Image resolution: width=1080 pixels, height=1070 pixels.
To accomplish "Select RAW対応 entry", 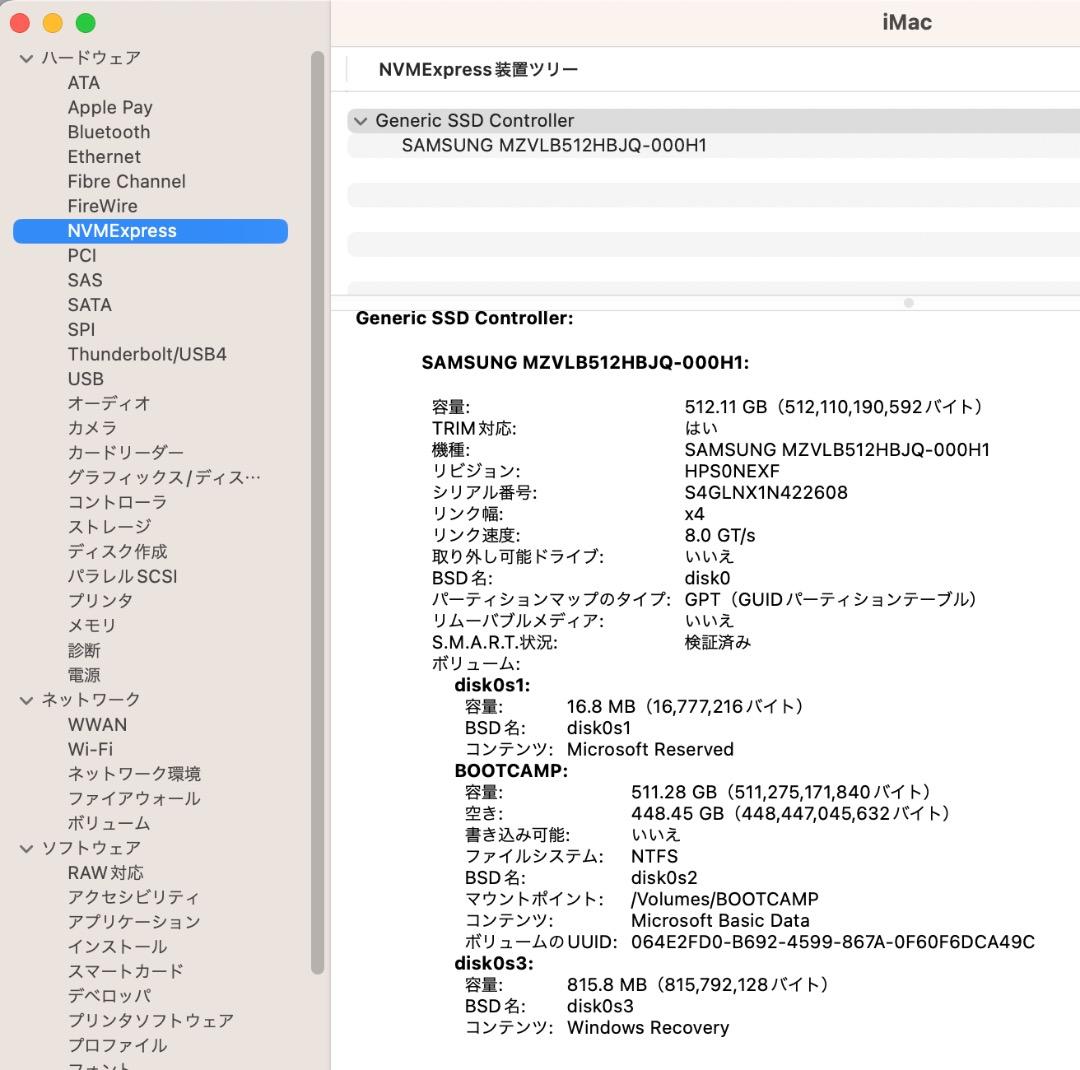I will [105, 874].
